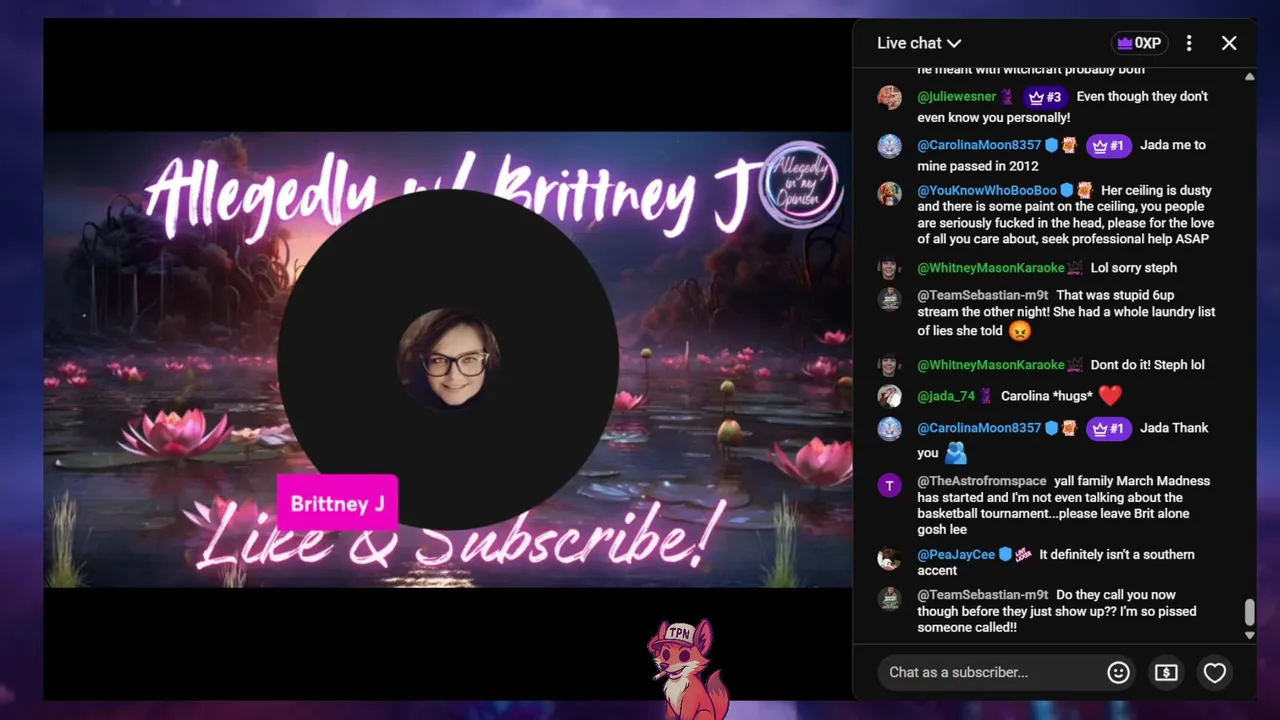Click @CarolinaMoon8357 in the 'Jada Thank you' message
Viewport: 1280px width, 720px height.
[x=980, y=428]
